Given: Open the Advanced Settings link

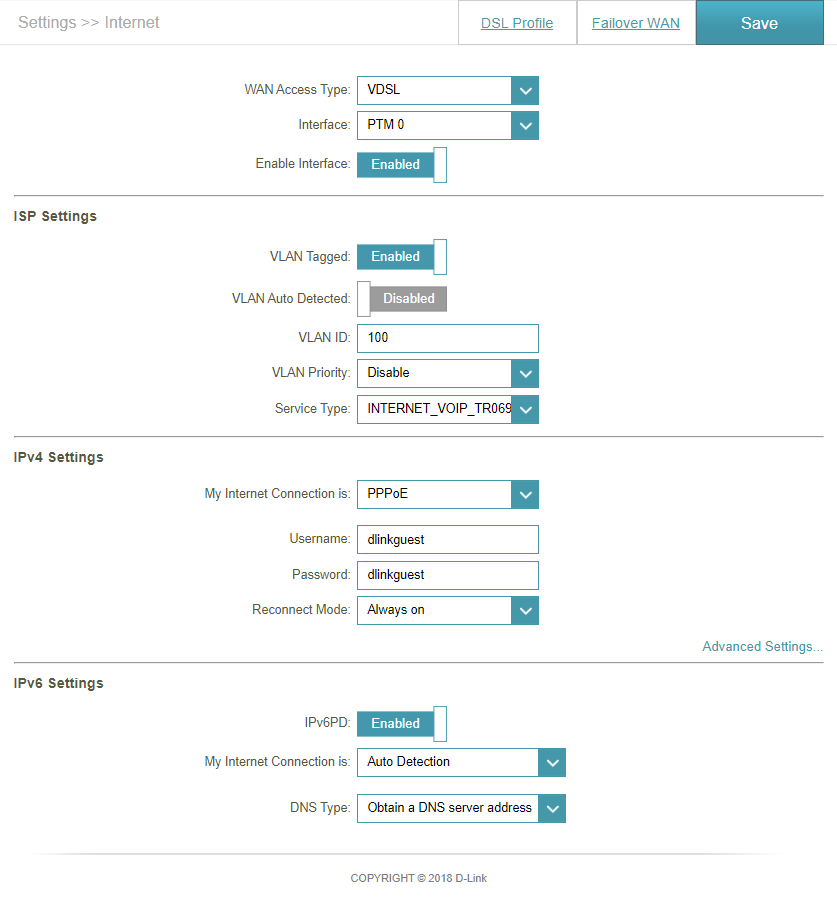Looking at the screenshot, I should point(762,646).
